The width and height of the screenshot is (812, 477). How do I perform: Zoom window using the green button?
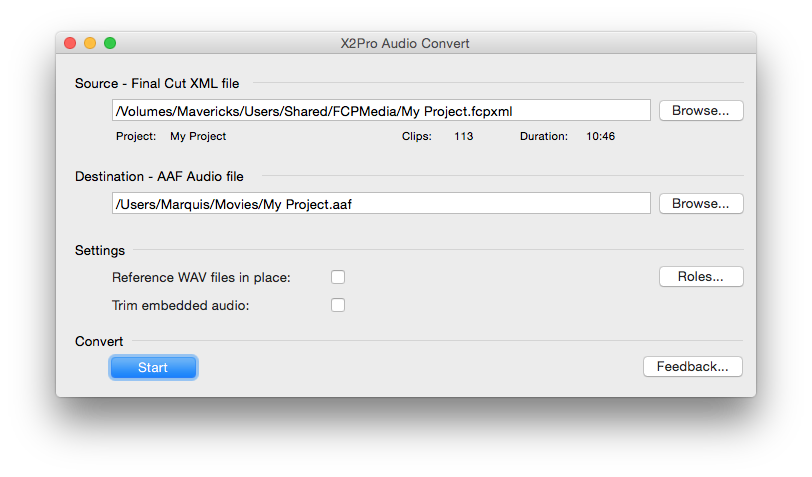tap(110, 43)
